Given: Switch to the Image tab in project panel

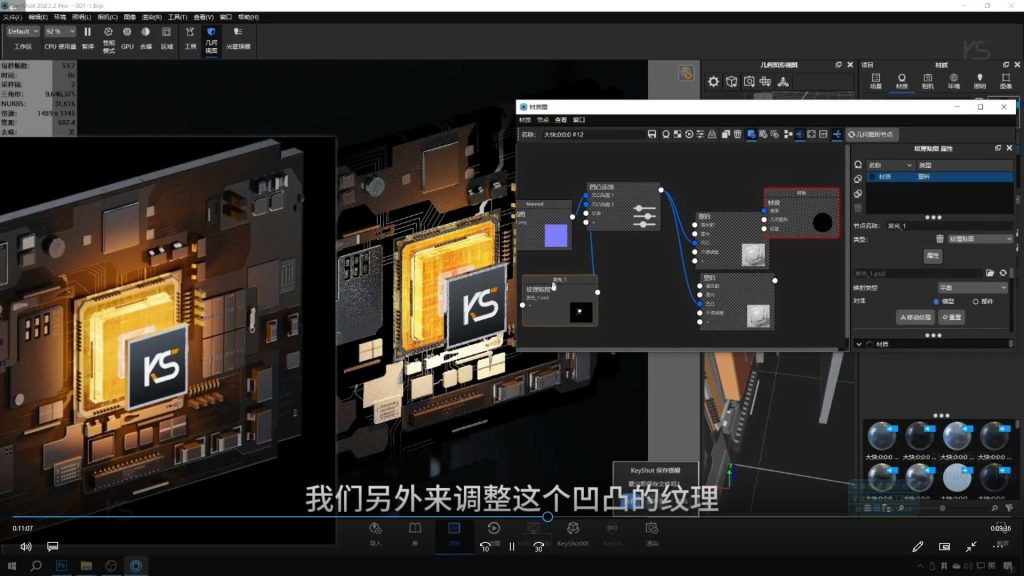Looking at the screenshot, I should [x=1006, y=81].
